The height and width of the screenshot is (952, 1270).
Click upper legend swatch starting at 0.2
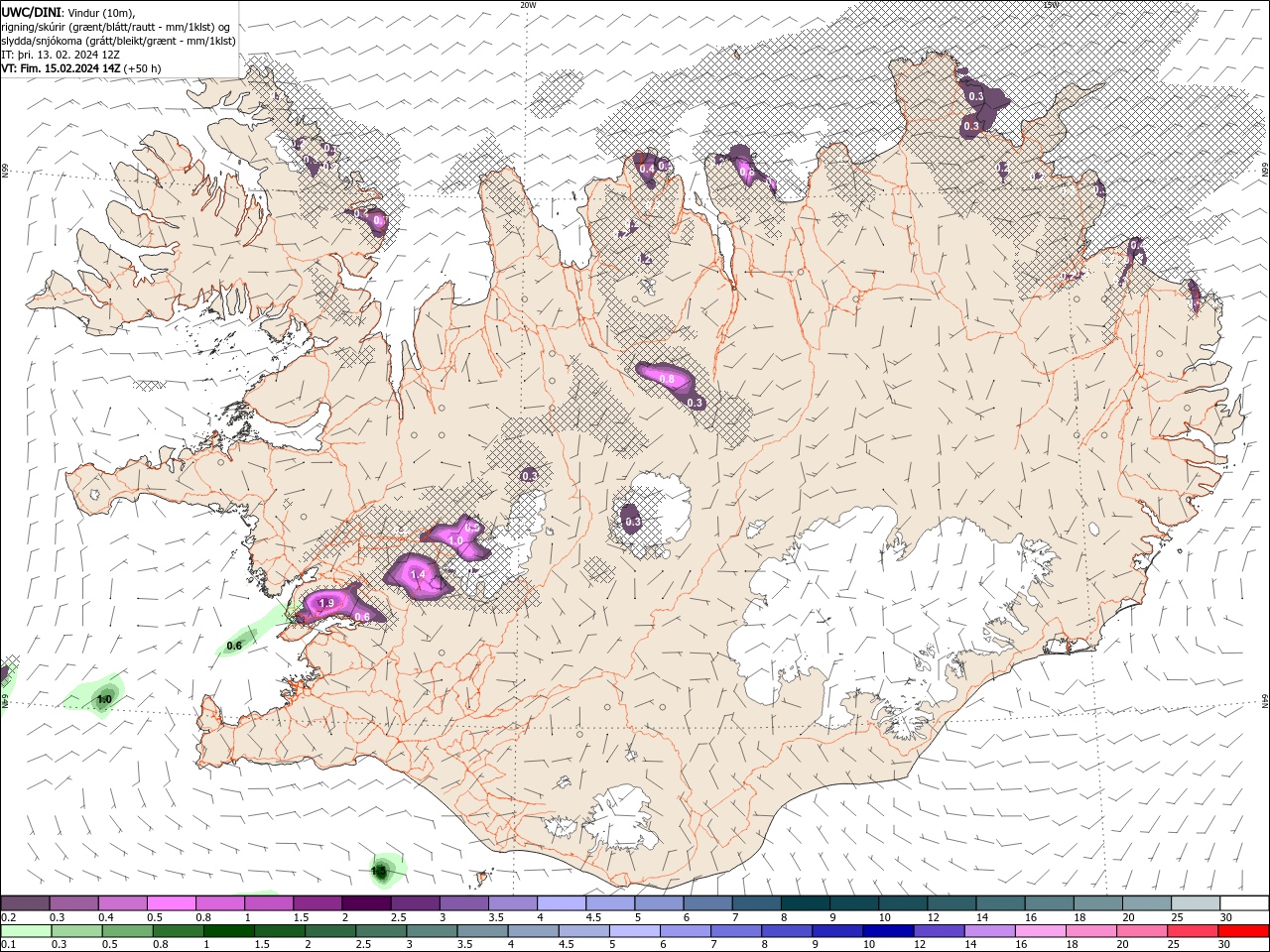26,903
